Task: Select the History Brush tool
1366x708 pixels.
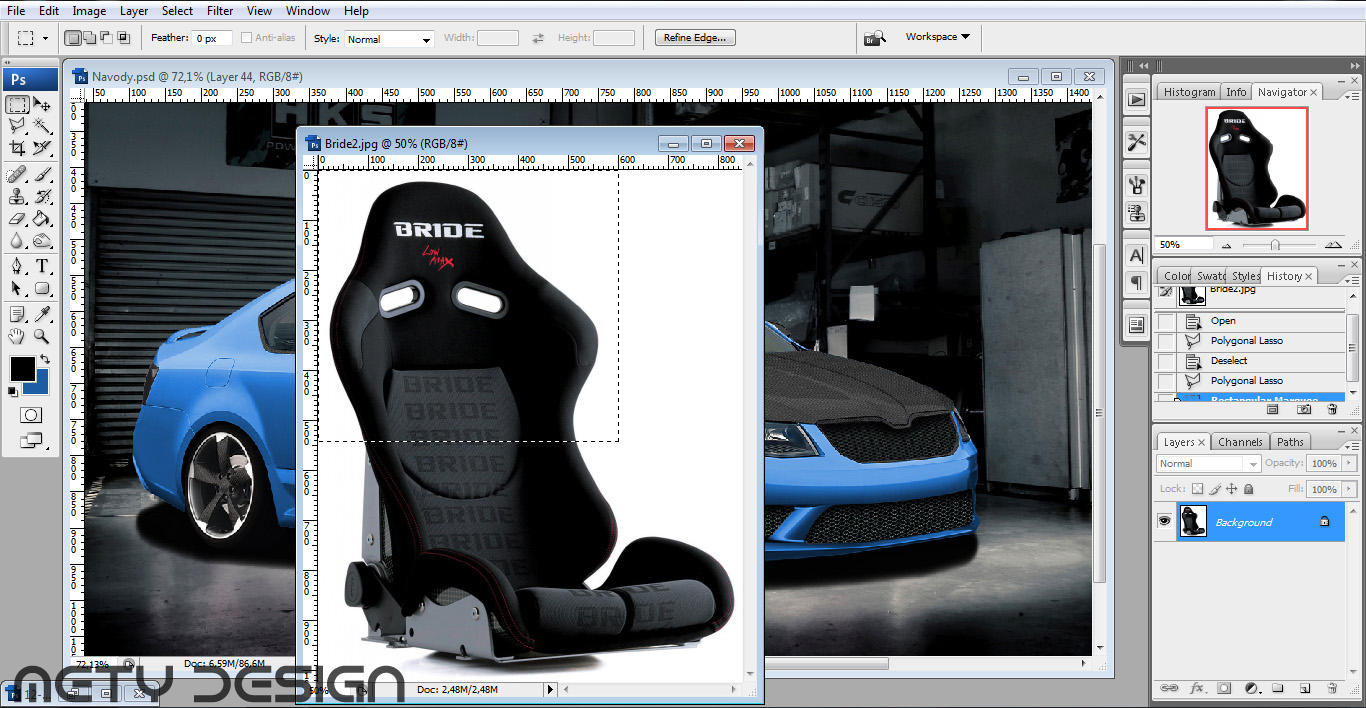Action: (42, 196)
